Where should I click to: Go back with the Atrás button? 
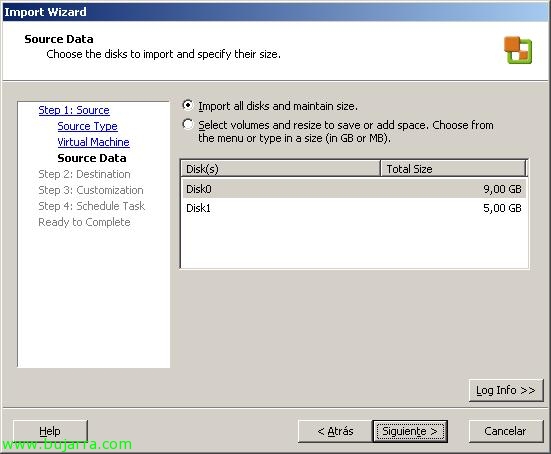tap(335, 431)
